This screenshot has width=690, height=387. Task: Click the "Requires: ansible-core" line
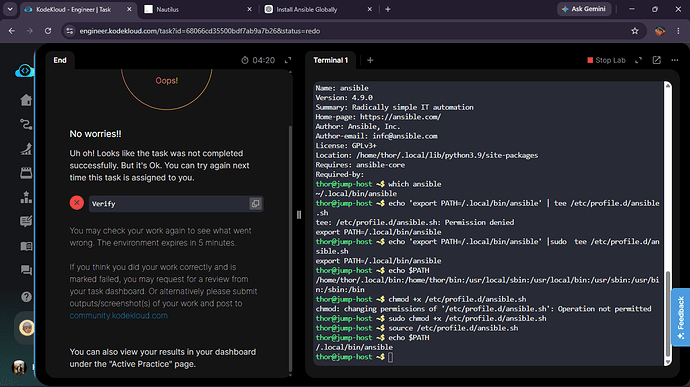(x=360, y=165)
